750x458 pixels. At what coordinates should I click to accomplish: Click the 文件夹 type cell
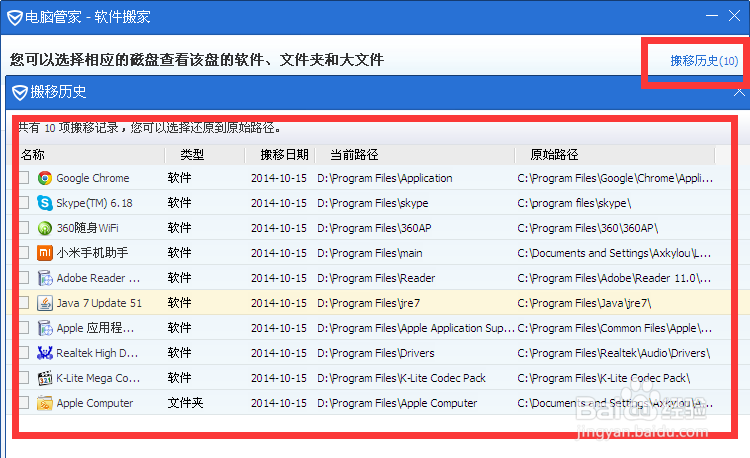pos(186,403)
